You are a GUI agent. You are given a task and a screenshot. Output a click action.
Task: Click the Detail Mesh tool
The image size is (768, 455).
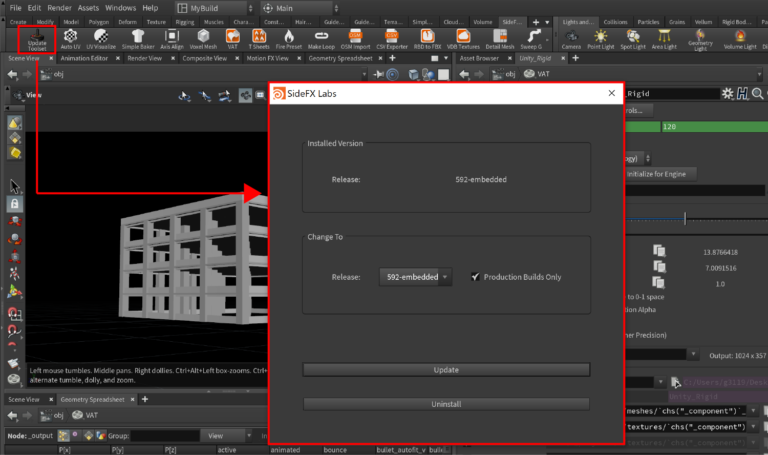coord(500,39)
